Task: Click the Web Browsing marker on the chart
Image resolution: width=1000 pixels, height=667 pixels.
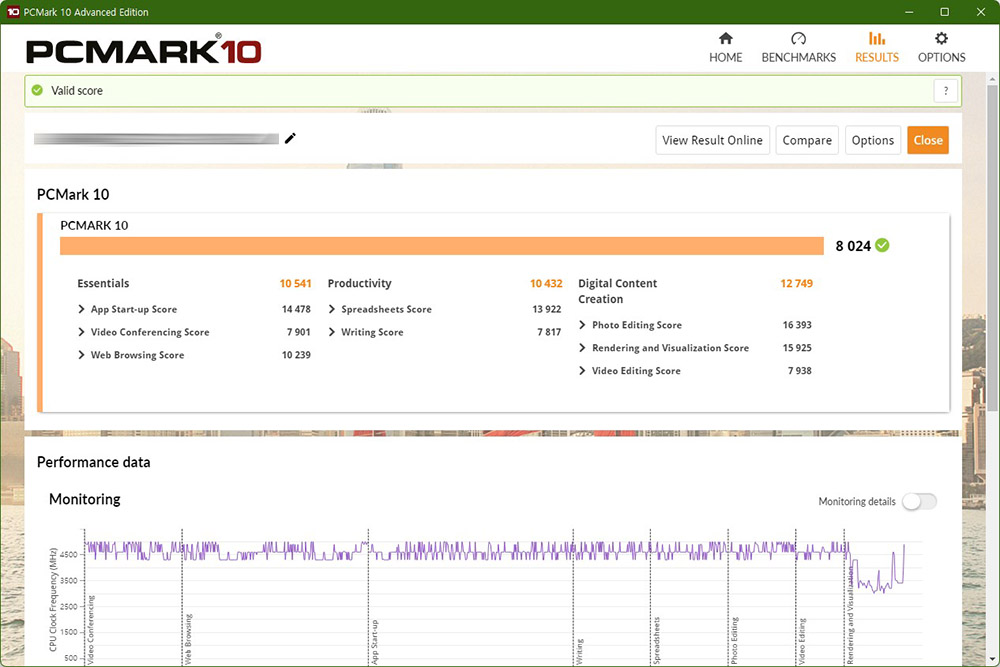Action: [x=189, y=639]
